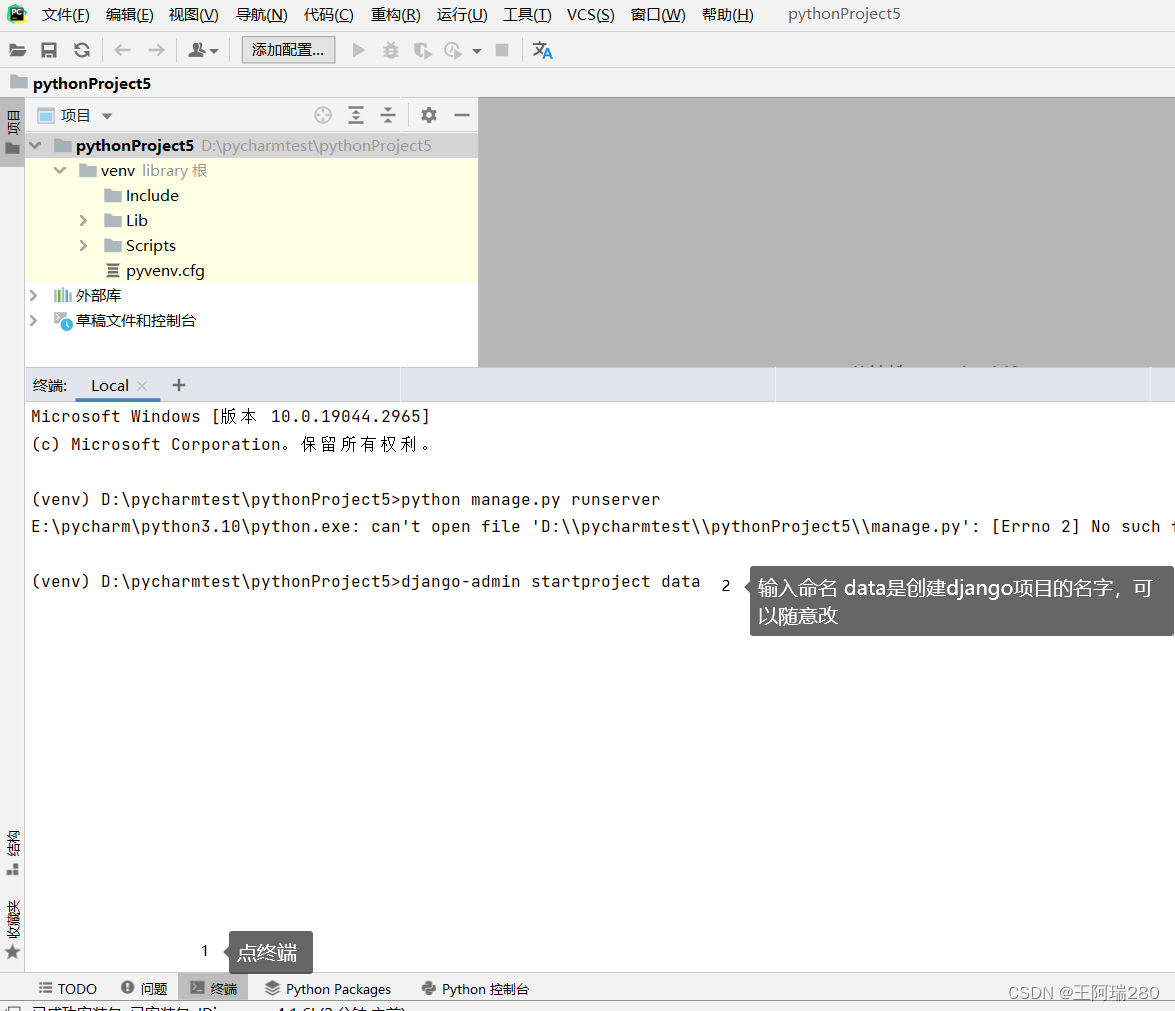Click the Save All icon
Viewport: 1175px width, 1011px height.
[x=47, y=49]
